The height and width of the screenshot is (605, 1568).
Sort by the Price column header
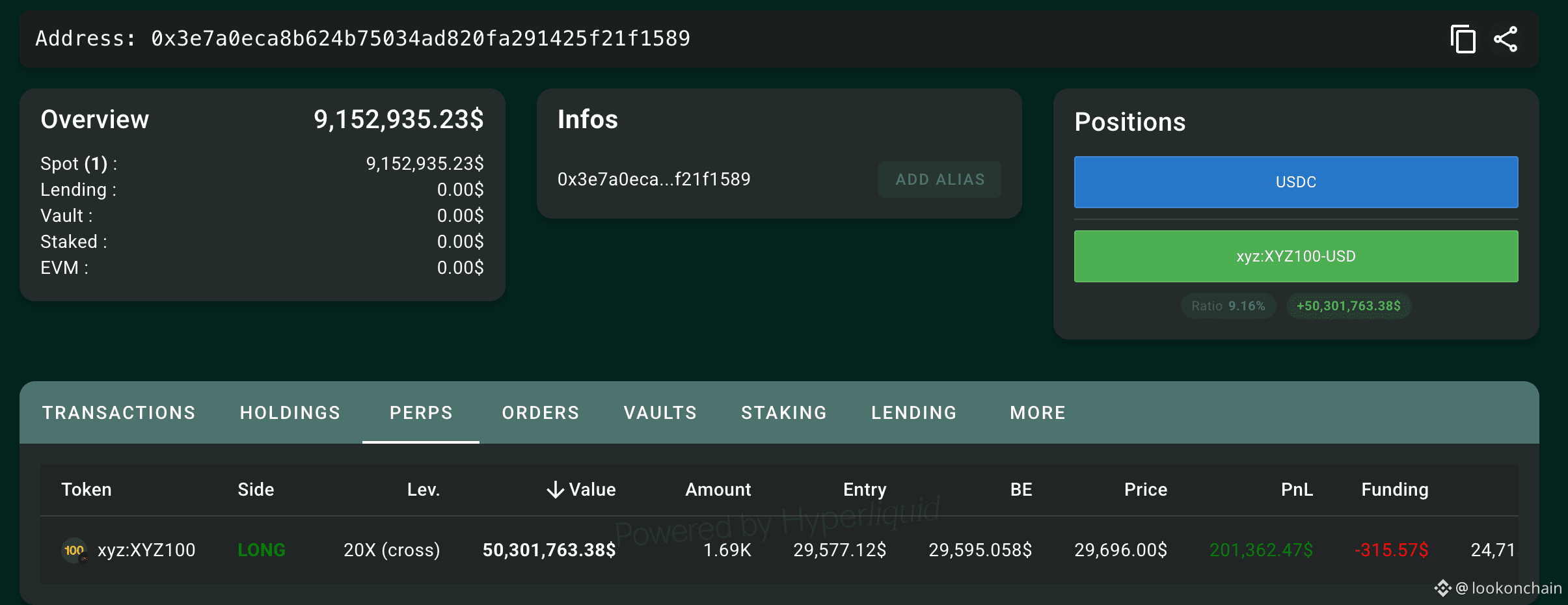(x=1146, y=489)
